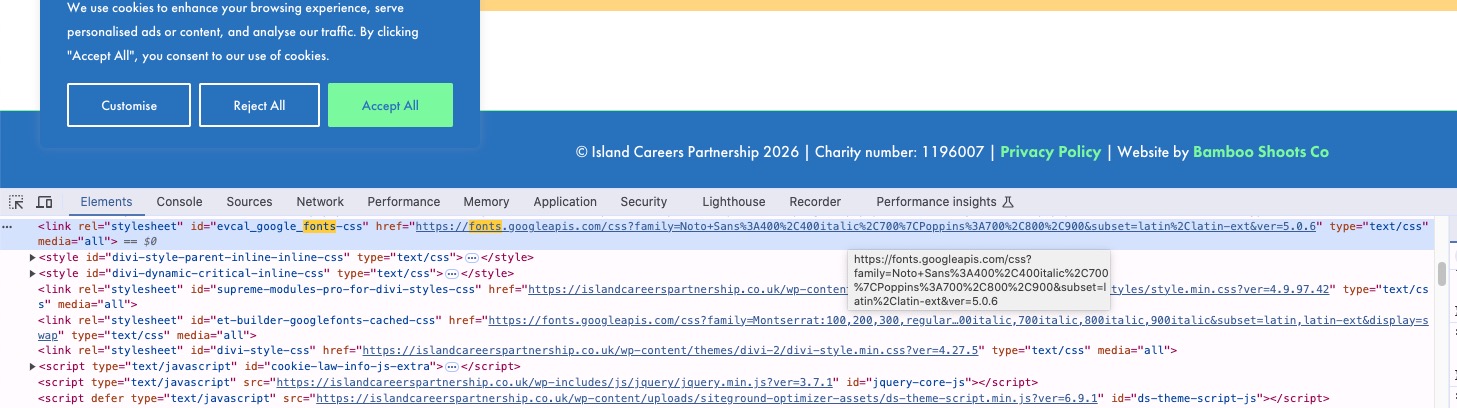1457x408 pixels.
Task: Click ellipsis badge in divi-dynamic-critical style tag
Action: (x=451, y=273)
